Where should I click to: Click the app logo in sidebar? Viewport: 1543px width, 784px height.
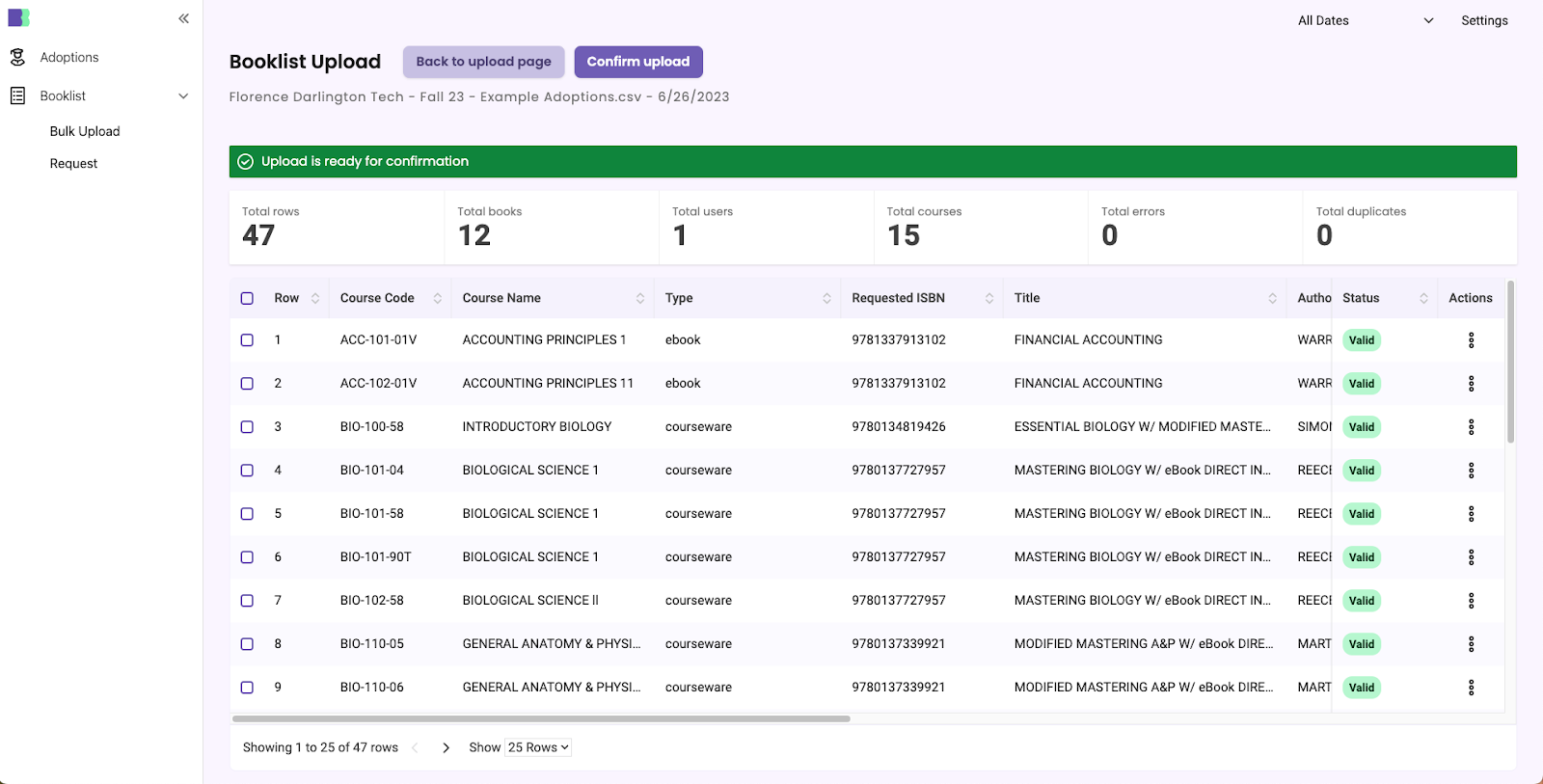[x=18, y=17]
